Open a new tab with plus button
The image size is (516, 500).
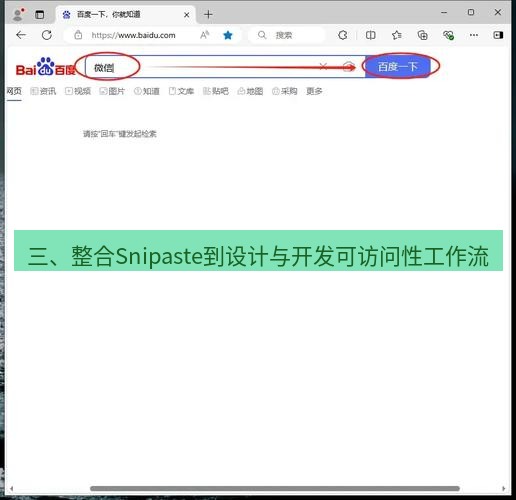click(x=208, y=14)
